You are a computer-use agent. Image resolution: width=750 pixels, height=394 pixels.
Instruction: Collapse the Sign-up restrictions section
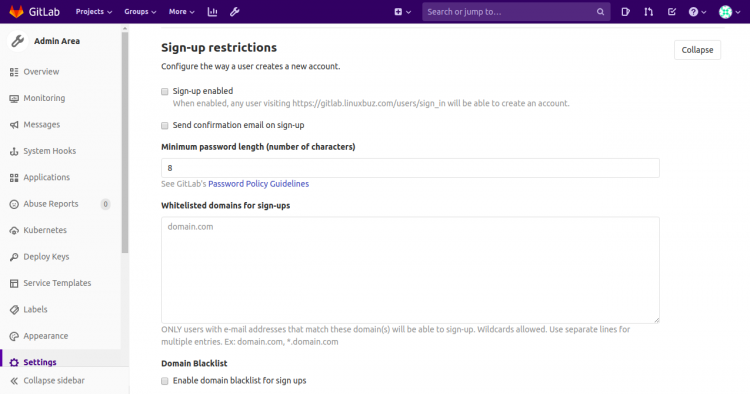(x=697, y=50)
